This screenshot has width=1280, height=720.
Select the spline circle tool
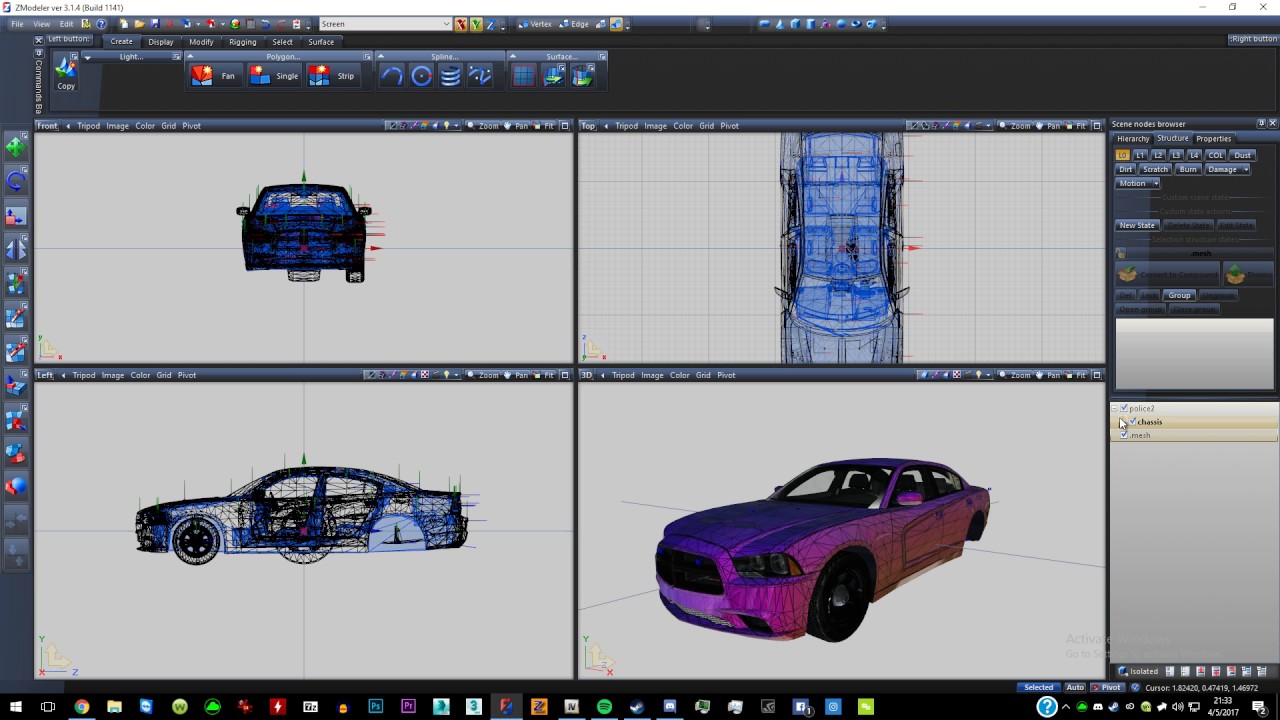(421, 76)
